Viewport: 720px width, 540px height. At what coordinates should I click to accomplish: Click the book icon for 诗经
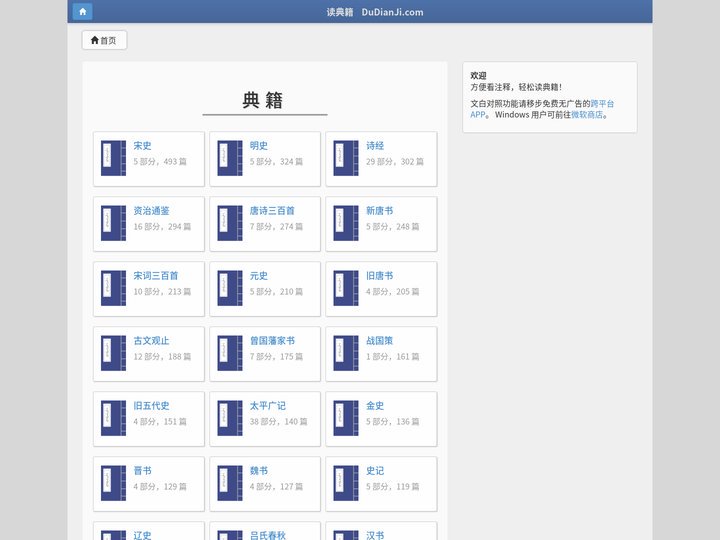coord(346,158)
